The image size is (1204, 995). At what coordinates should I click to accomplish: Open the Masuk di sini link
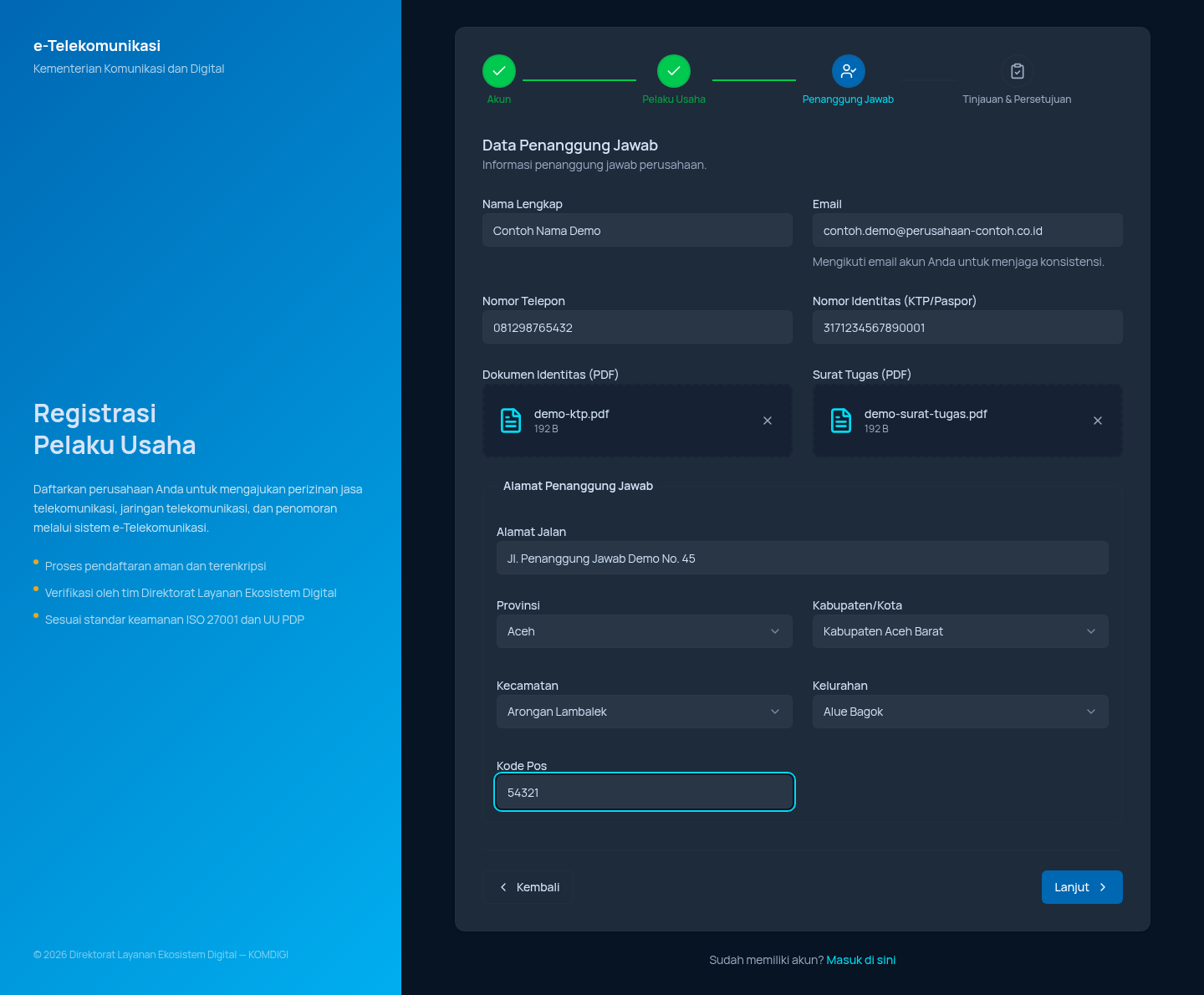pyautogui.click(x=861, y=960)
